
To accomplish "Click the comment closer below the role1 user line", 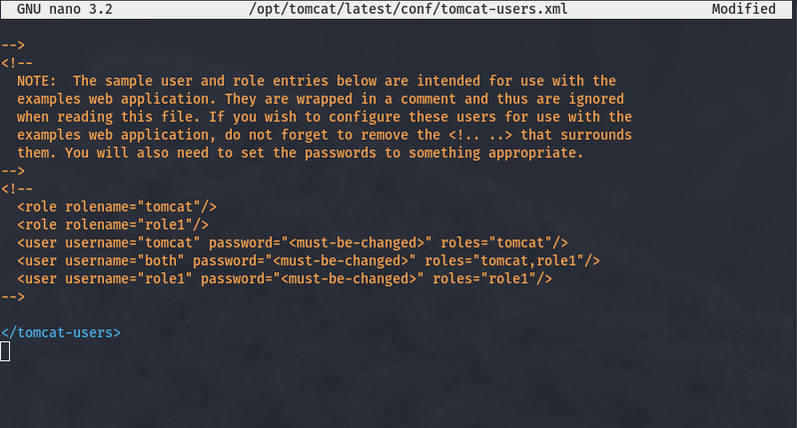I will pyautogui.click(x=13, y=296).
